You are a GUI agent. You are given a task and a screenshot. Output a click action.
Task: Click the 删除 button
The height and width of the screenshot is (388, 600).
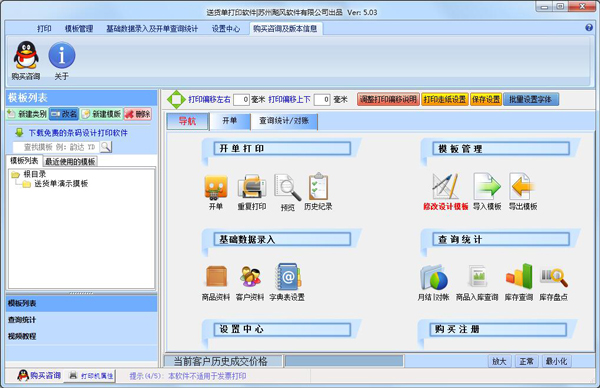point(138,114)
